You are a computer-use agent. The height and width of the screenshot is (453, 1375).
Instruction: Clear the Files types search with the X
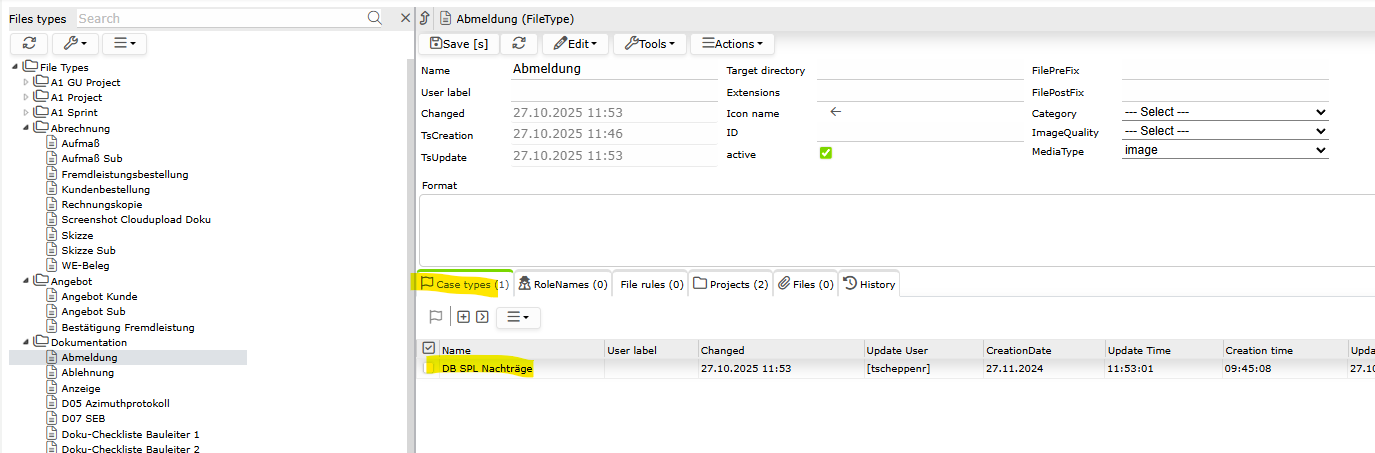[x=405, y=18]
